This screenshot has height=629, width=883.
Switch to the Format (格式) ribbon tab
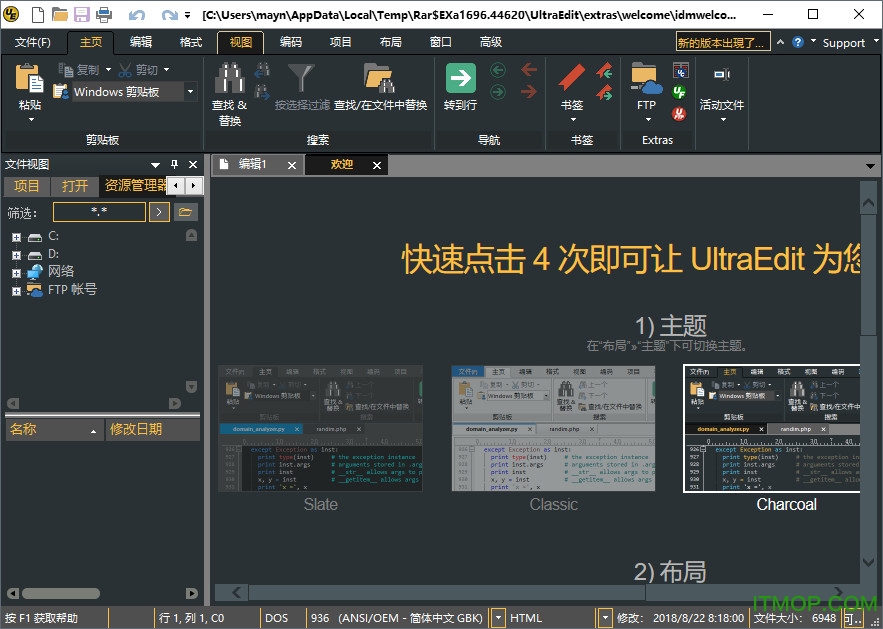click(190, 42)
